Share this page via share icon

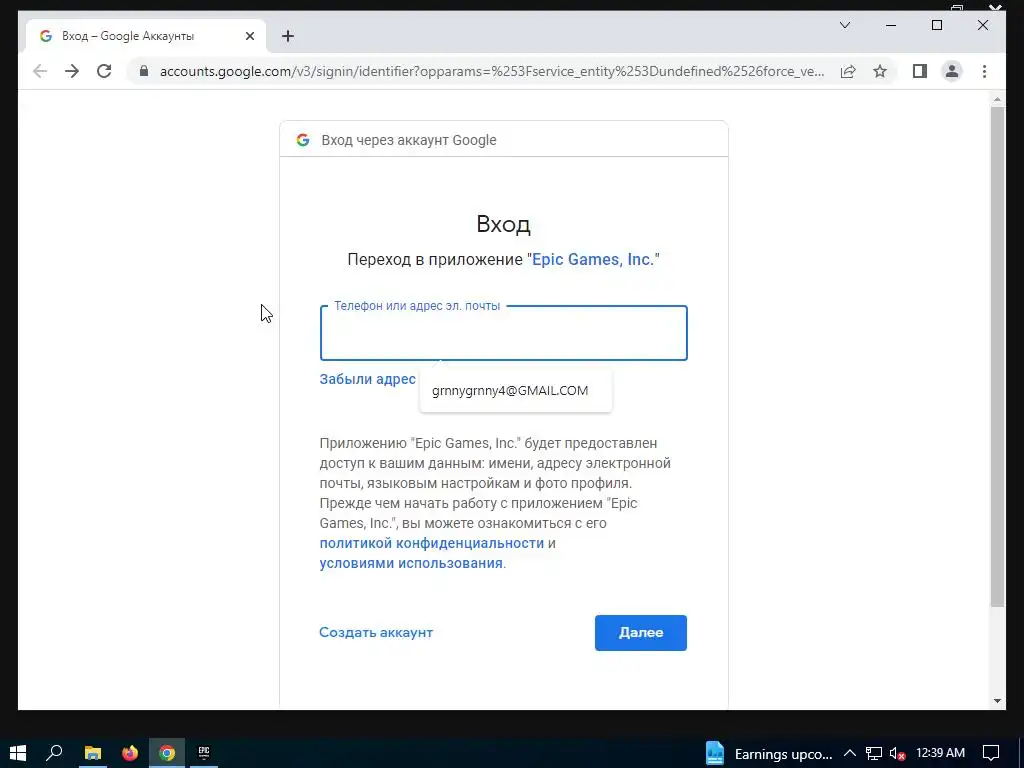coord(848,71)
